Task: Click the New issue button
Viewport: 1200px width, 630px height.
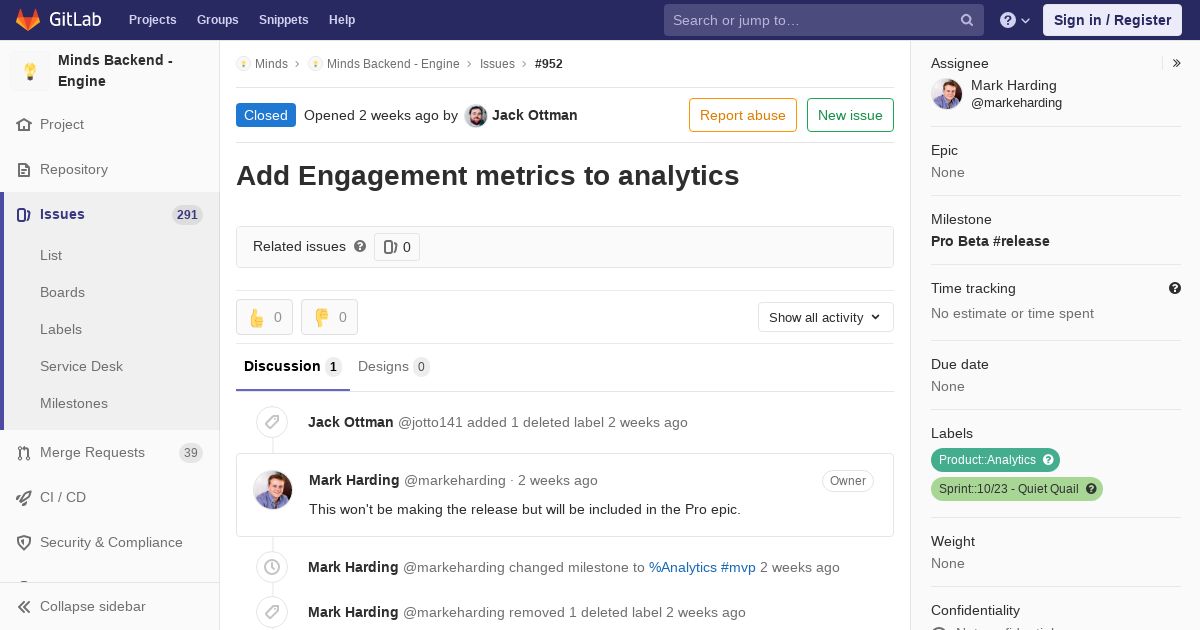Action: pyautogui.click(x=850, y=115)
